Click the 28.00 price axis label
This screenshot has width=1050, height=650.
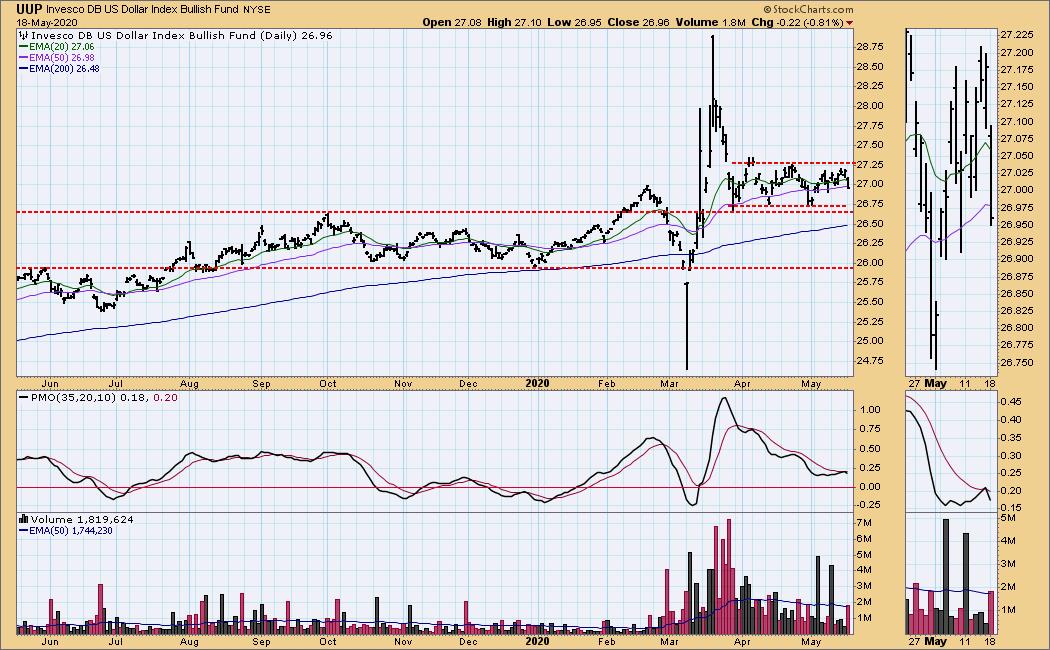(x=870, y=106)
